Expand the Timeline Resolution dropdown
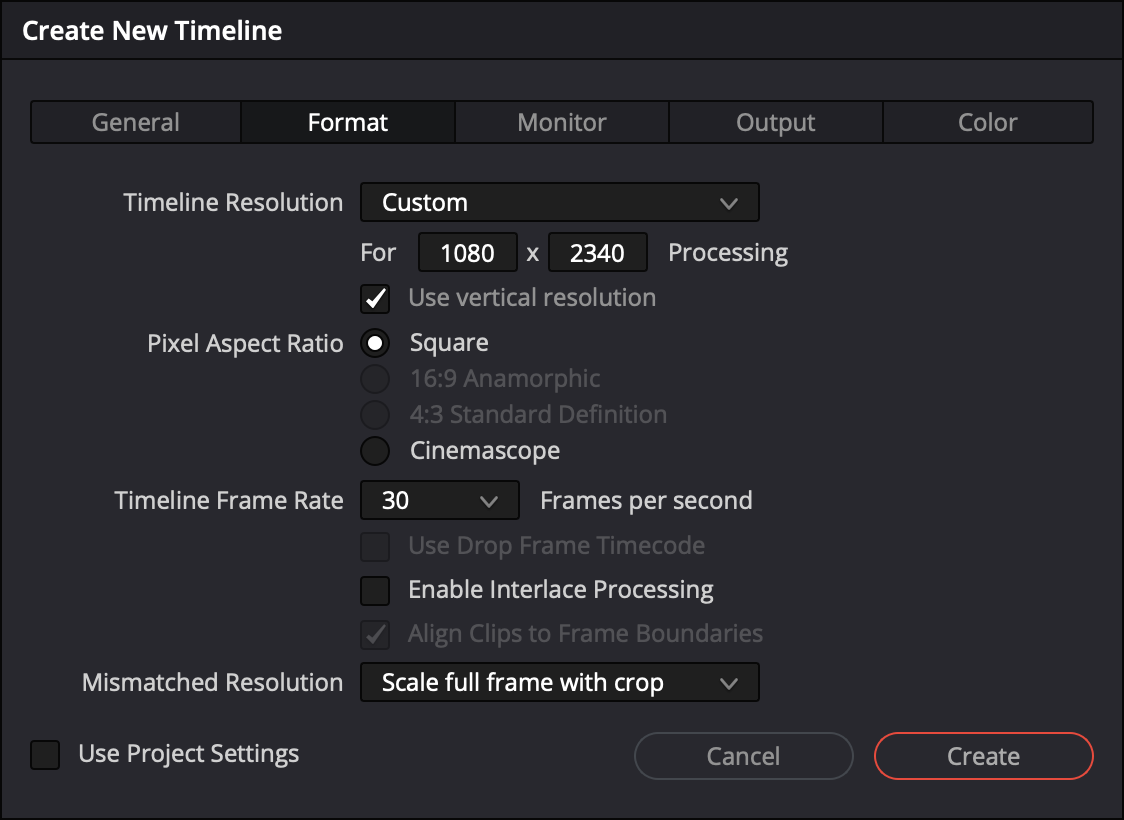Screen dimensions: 1124x820 coord(559,202)
